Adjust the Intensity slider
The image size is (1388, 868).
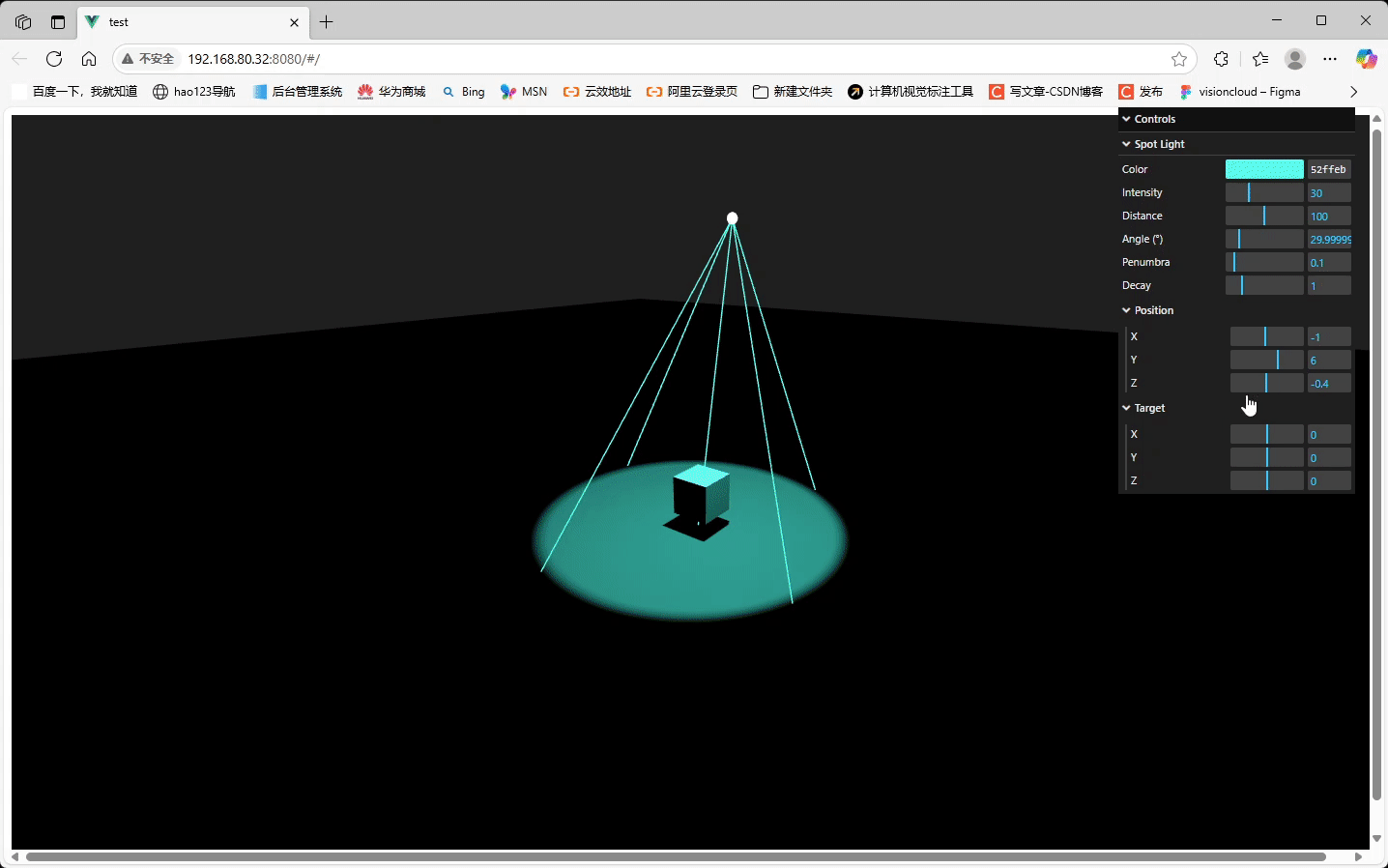click(x=1264, y=192)
